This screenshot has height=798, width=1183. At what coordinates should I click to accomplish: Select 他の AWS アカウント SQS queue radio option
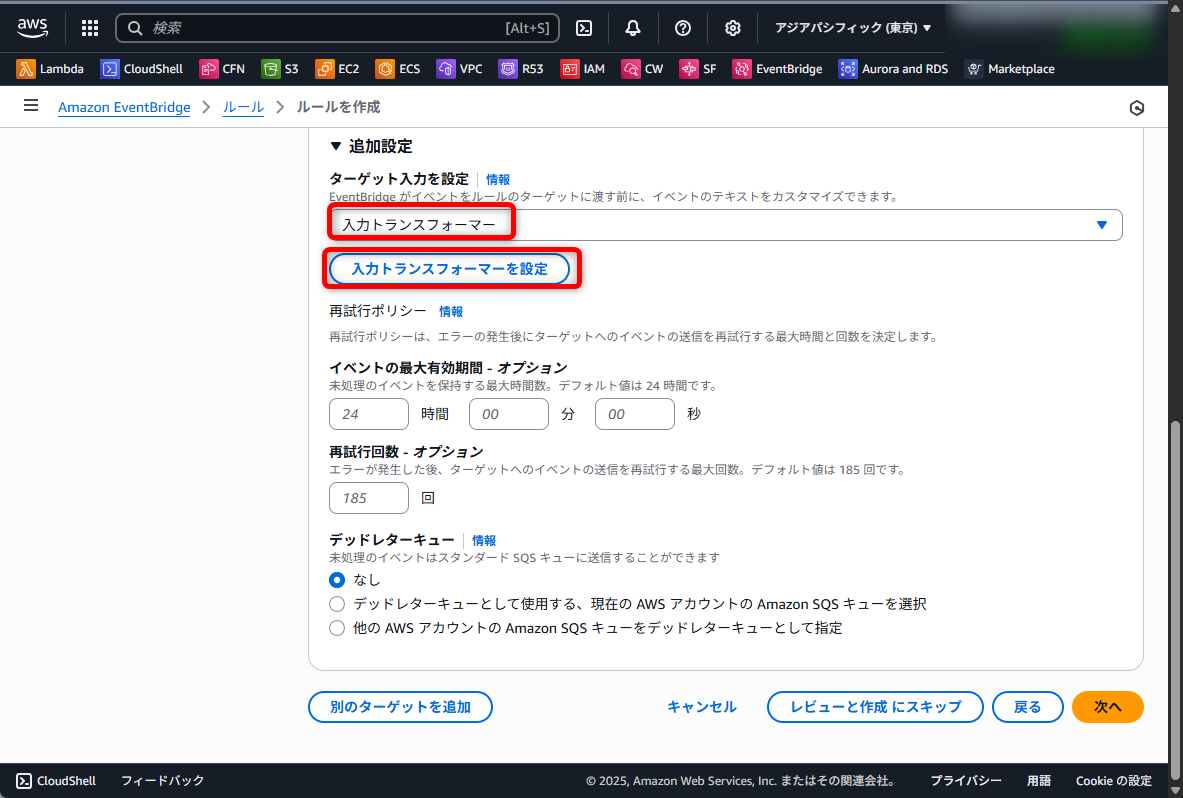[x=337, y=628]
